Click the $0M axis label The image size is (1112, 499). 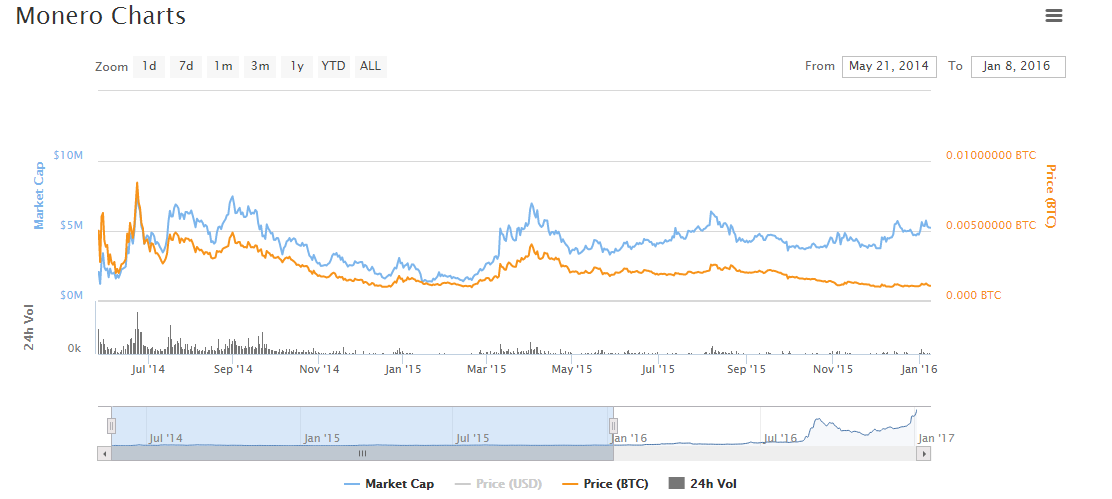[72, 294]
